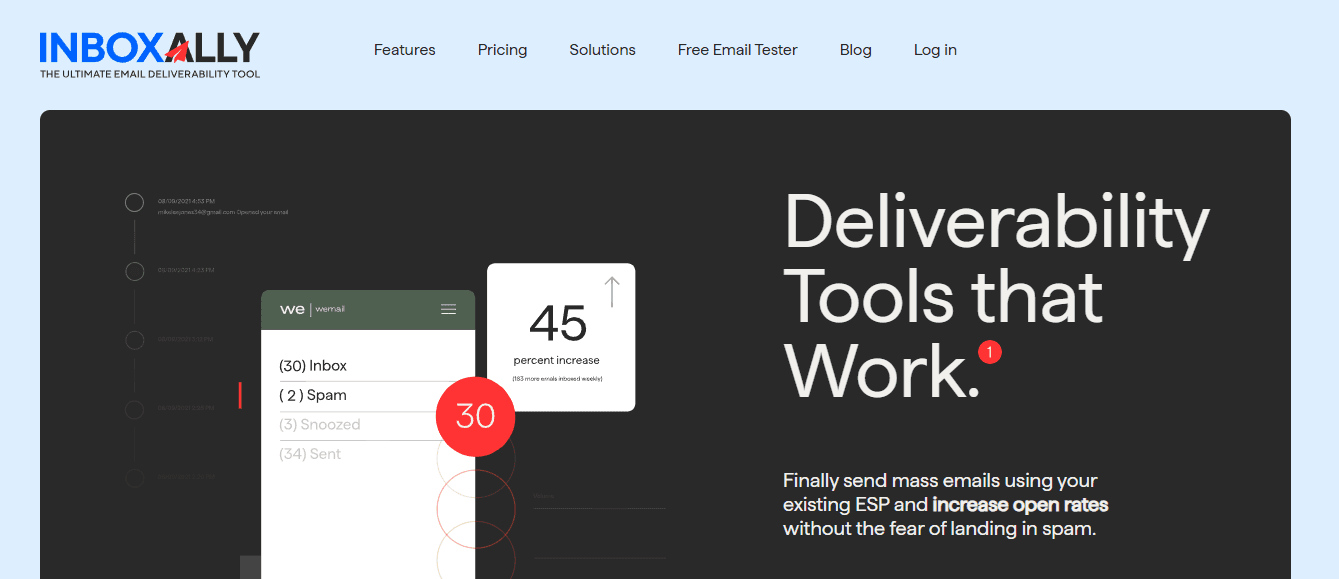Open the Features menu

404,49
